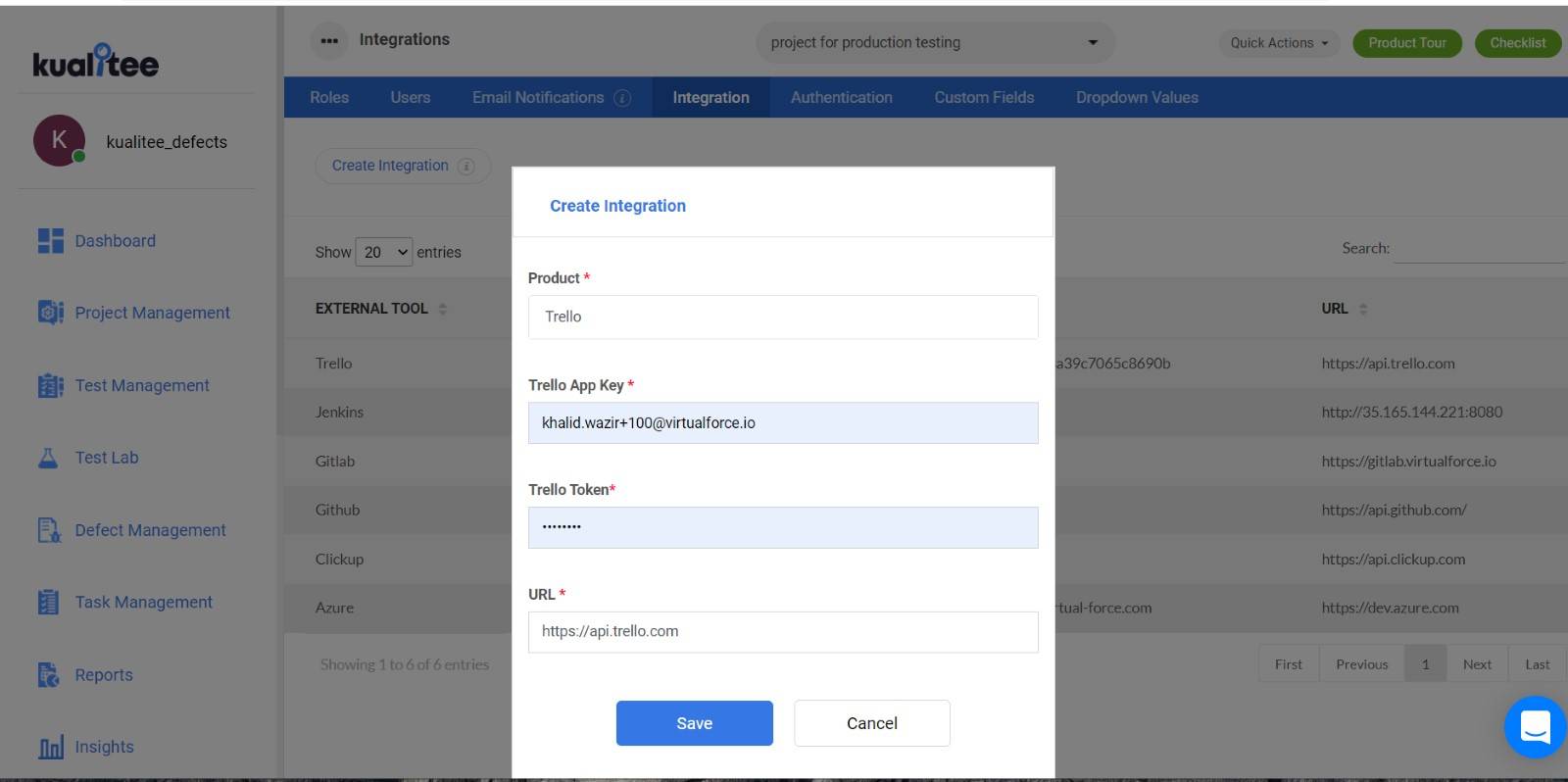Click the Kualitee logo
Viewport: 1568px width, 782px height.
95,61
